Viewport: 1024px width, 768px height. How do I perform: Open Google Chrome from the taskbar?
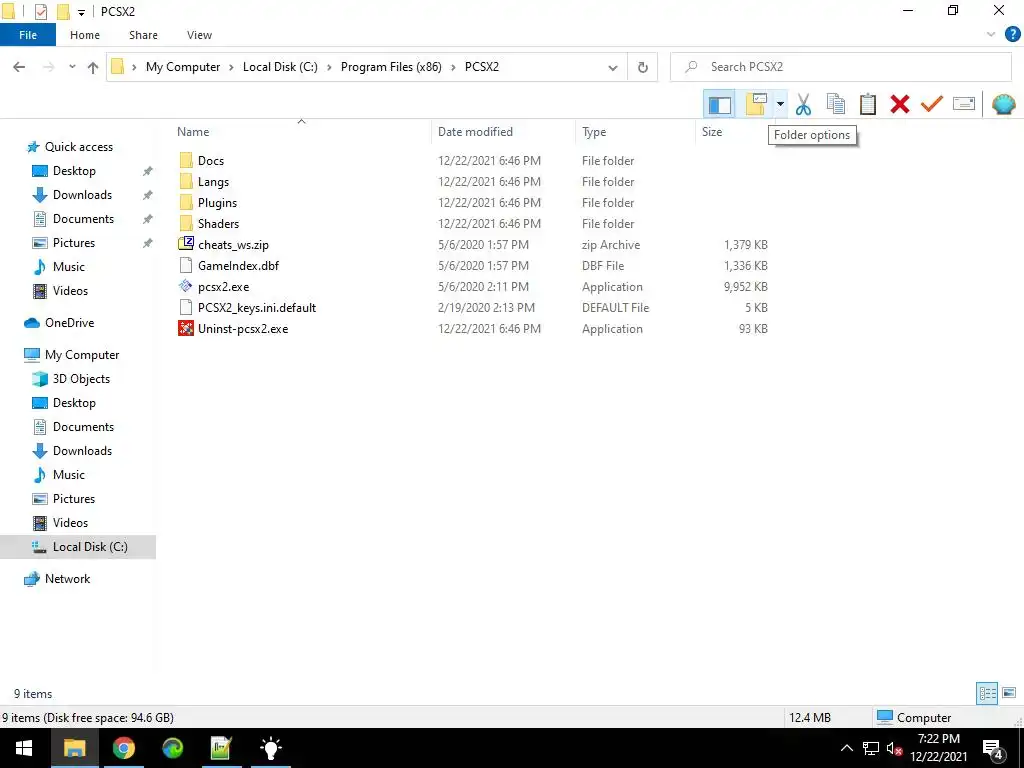(123, 748)
